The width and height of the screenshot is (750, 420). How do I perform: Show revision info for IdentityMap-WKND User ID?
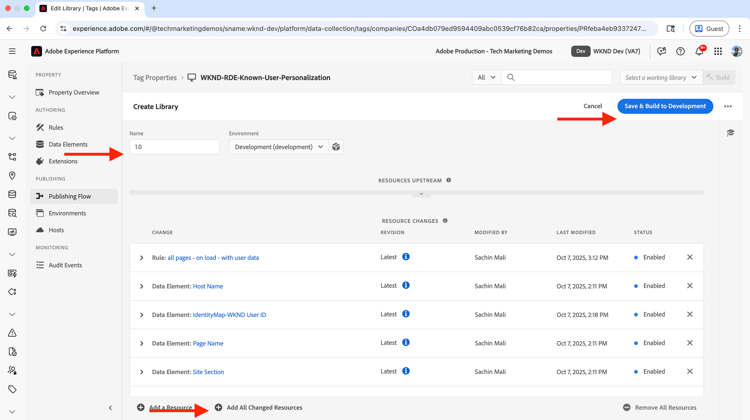[406, 314]
